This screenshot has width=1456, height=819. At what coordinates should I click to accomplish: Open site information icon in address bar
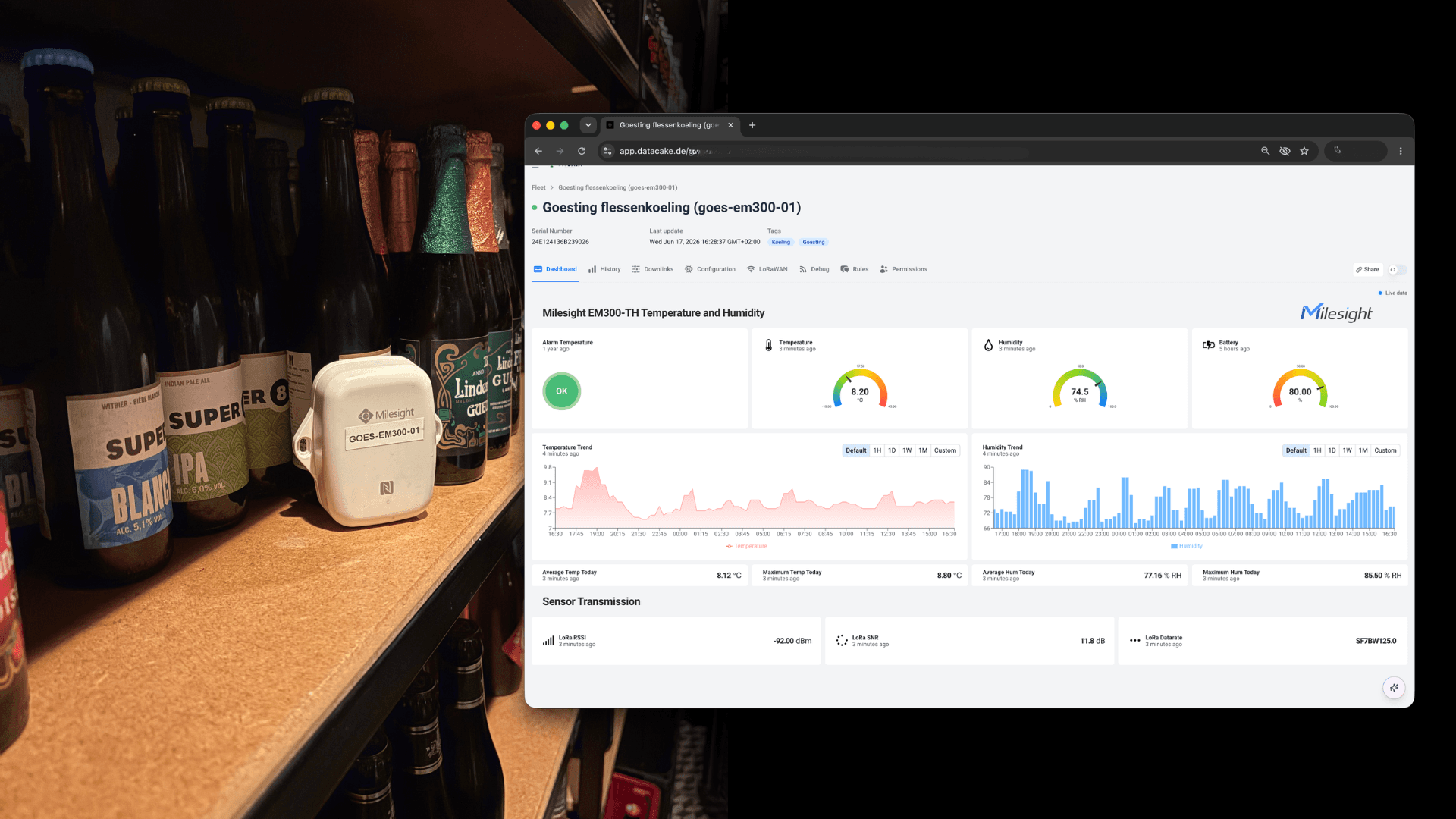(607, 151)
